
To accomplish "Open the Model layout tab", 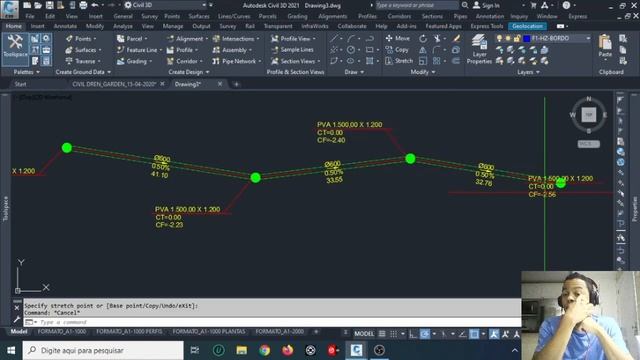I will (x=19, y=331).
